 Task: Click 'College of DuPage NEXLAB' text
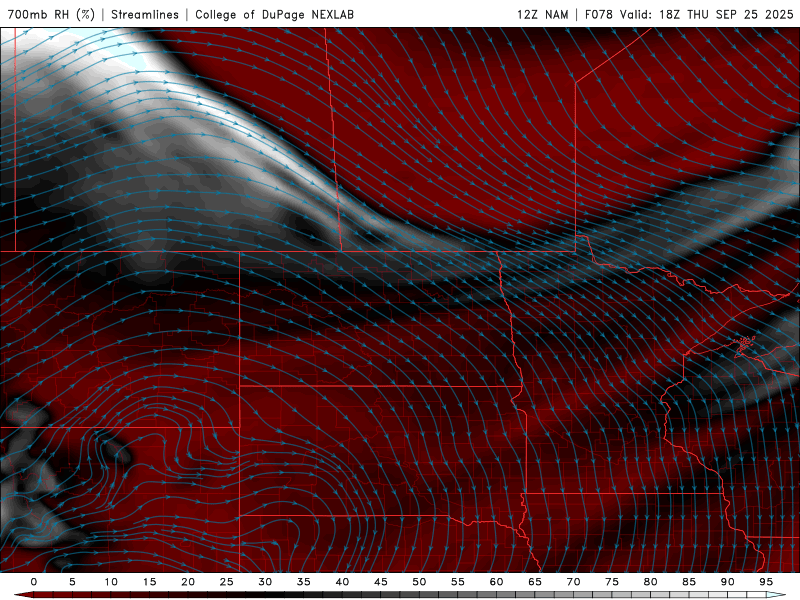point(274,14)
